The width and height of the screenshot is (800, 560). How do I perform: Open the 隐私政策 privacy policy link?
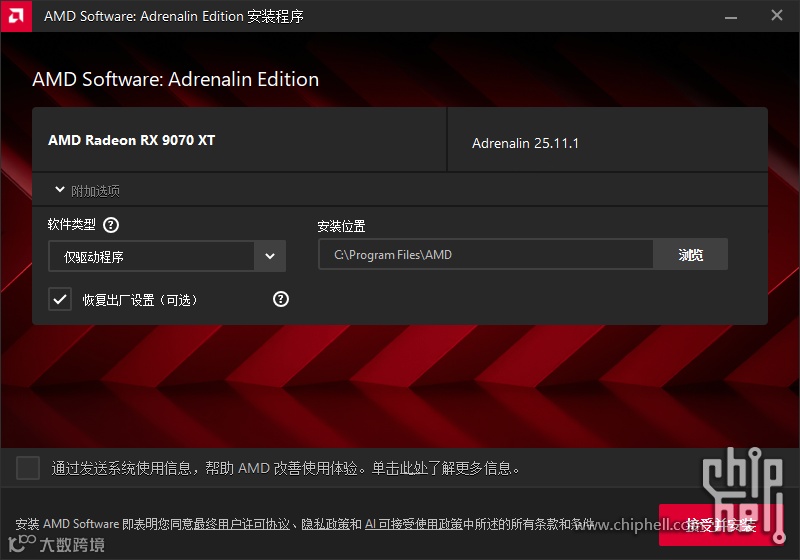(x=326, y=524)
